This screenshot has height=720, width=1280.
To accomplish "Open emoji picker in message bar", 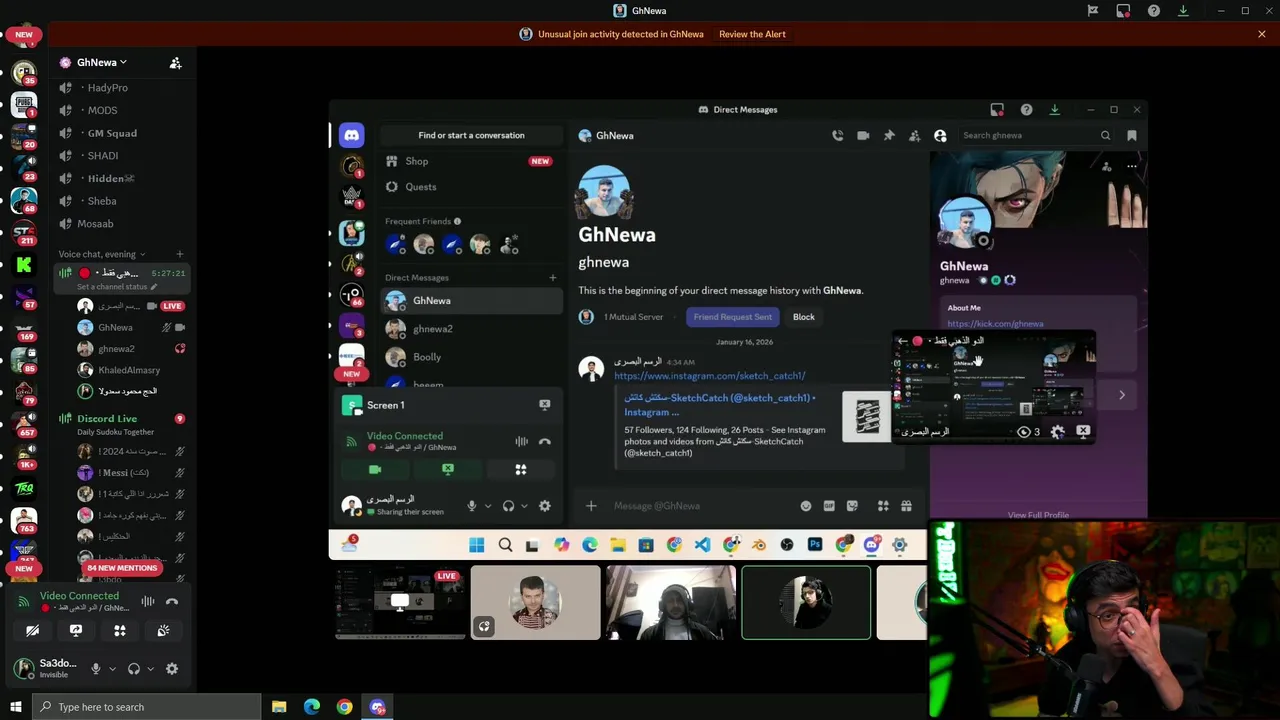I will (806, 506).
